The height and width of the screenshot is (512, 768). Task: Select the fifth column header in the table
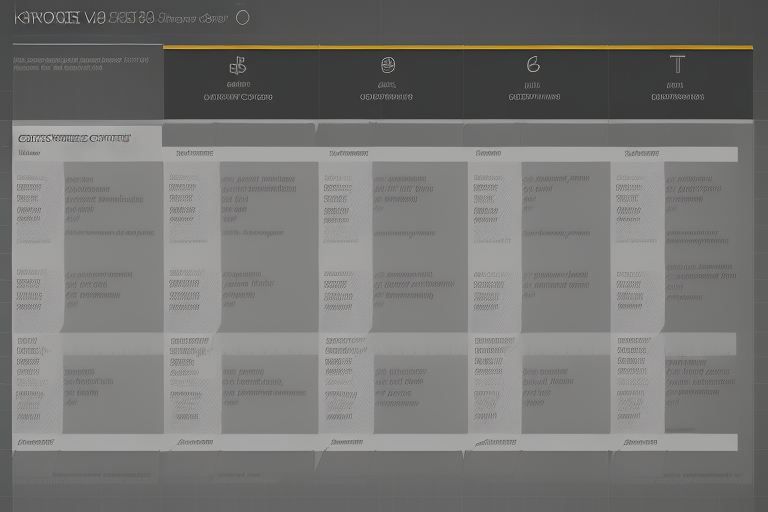641,154
